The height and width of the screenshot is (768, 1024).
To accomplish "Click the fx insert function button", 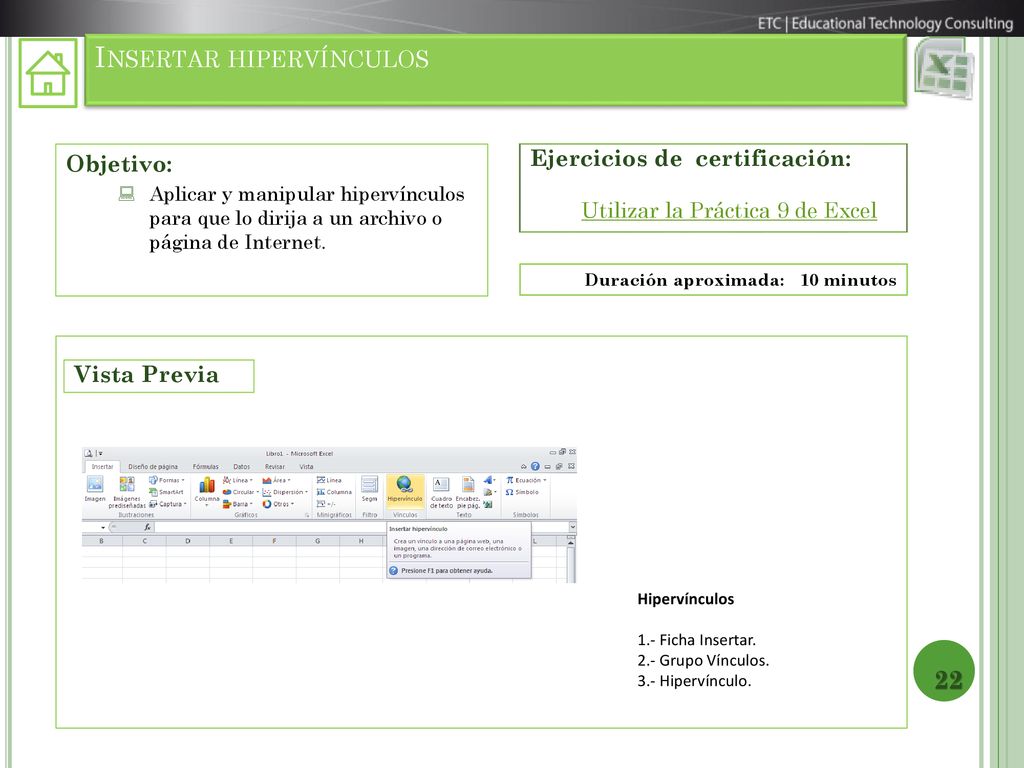I will click(x=148, y=527).
